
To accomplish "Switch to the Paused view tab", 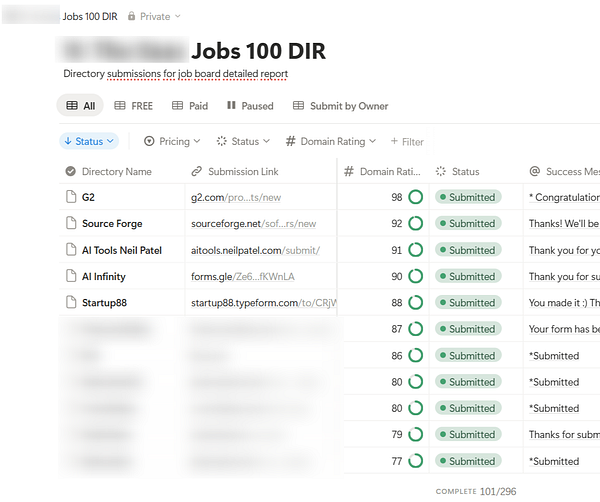I will [x=250, y=106].
